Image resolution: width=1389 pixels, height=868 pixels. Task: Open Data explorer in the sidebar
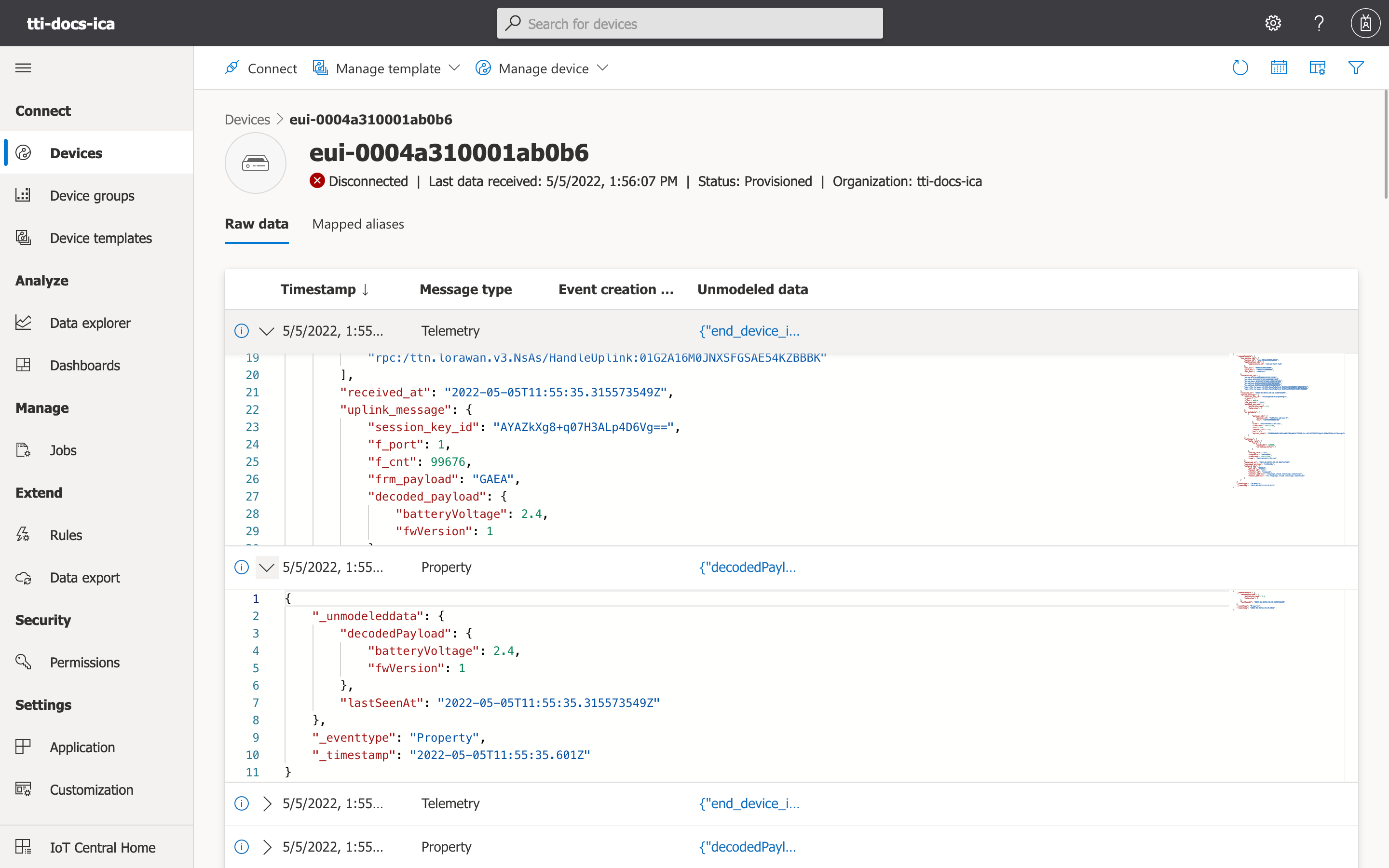(x=90, y=323)
